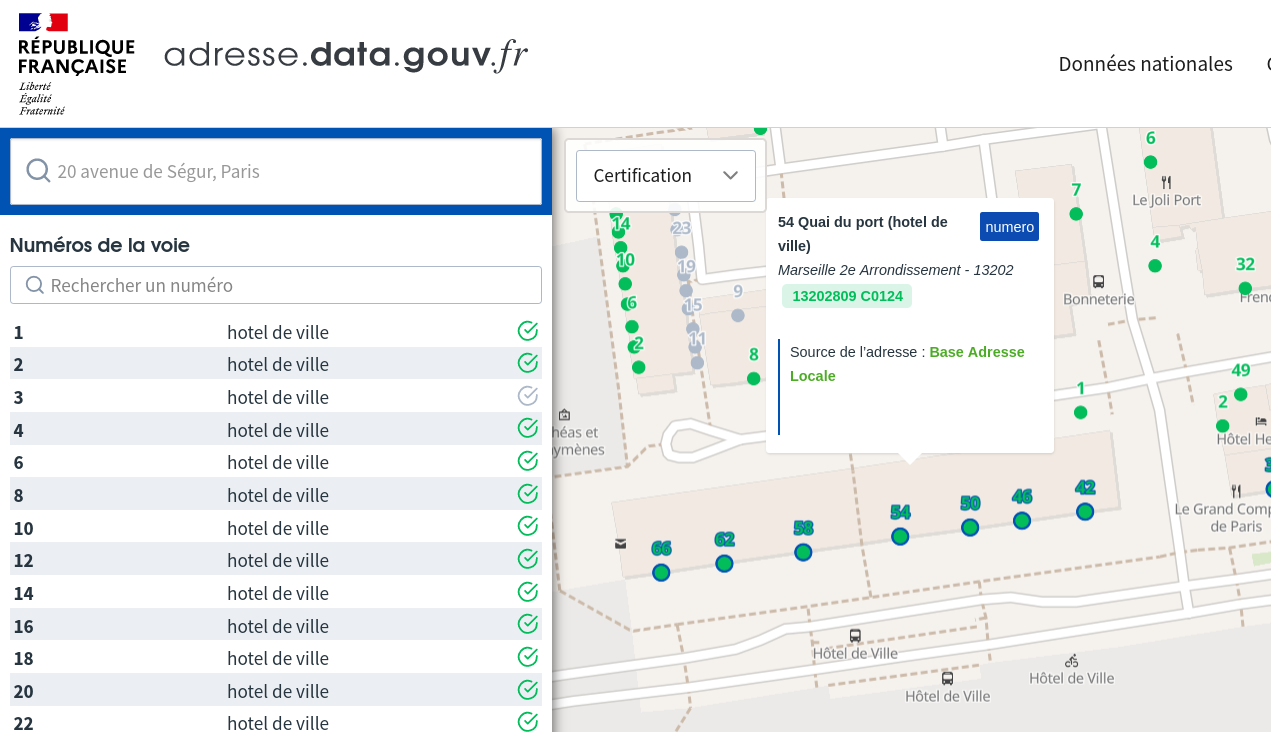This screenshot has width=1271, height=732.
Task: Click the République Française logo
Action: [76, 64]
